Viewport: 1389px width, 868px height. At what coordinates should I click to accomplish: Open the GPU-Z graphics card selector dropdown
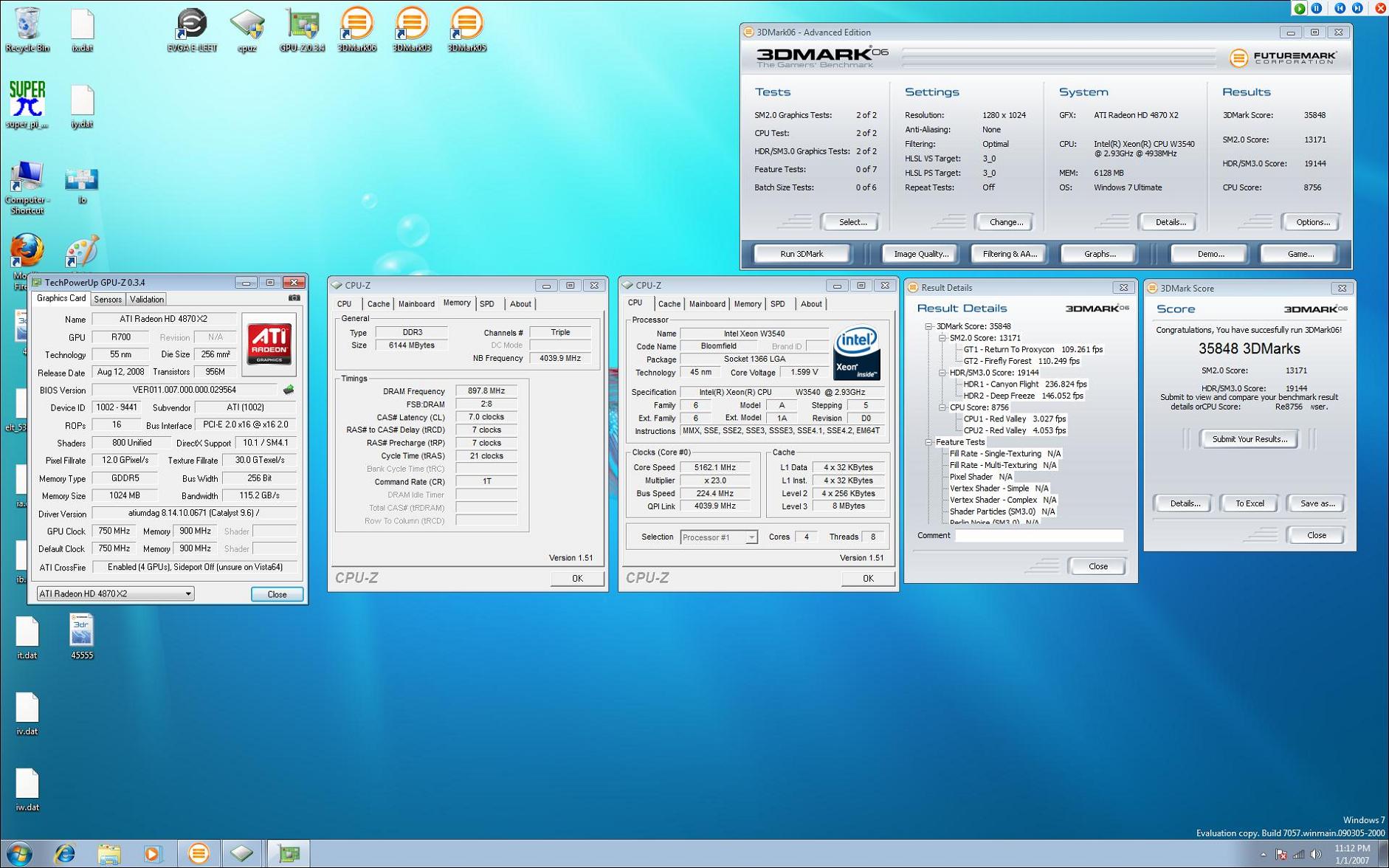coord(115,593)
